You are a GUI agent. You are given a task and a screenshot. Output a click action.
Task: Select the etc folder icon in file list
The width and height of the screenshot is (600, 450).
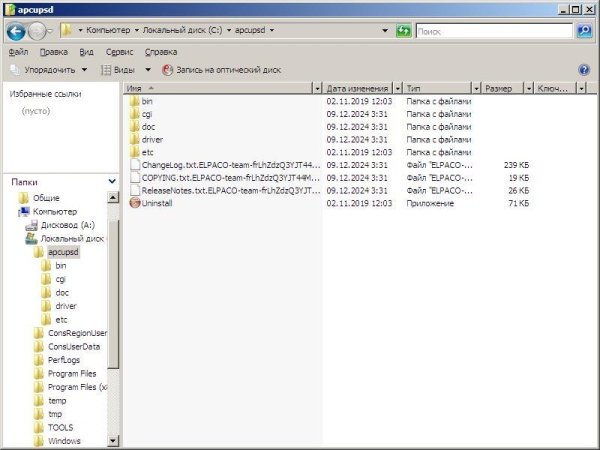[134, 152]
